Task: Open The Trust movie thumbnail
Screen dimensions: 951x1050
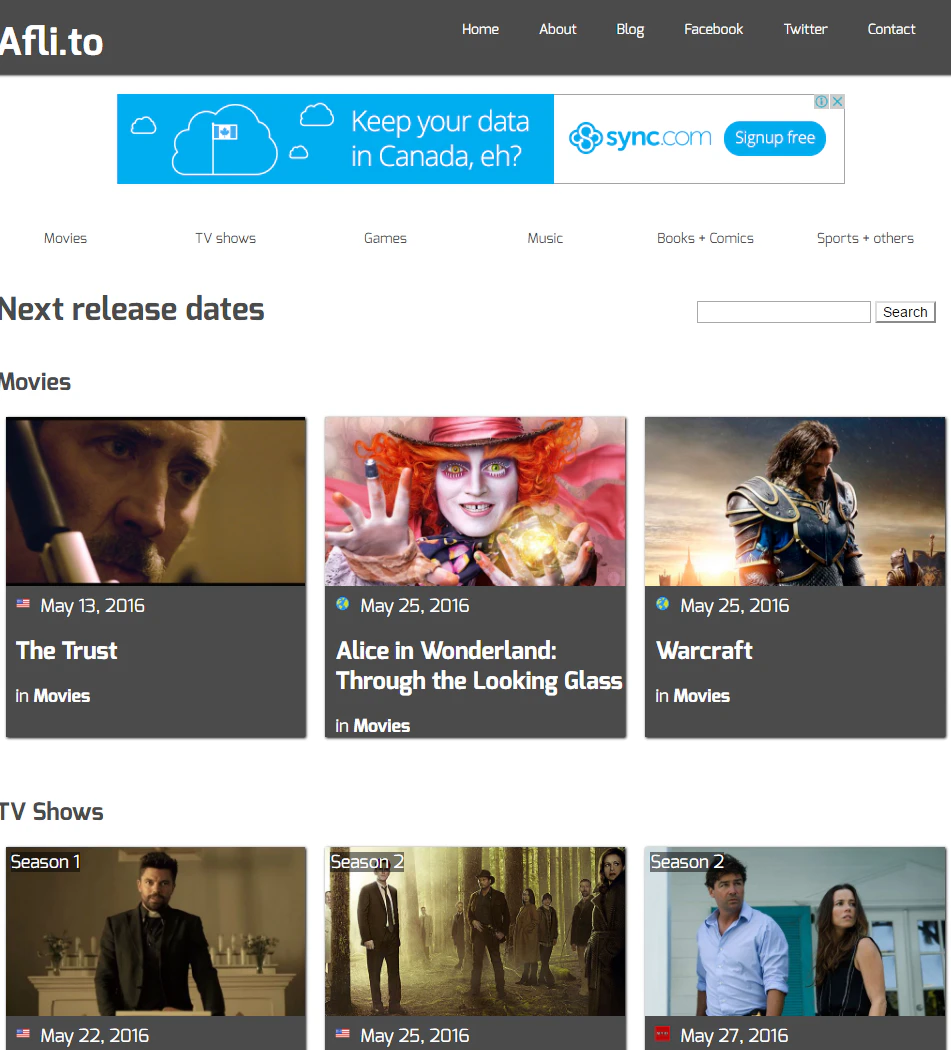Action: 156,502
